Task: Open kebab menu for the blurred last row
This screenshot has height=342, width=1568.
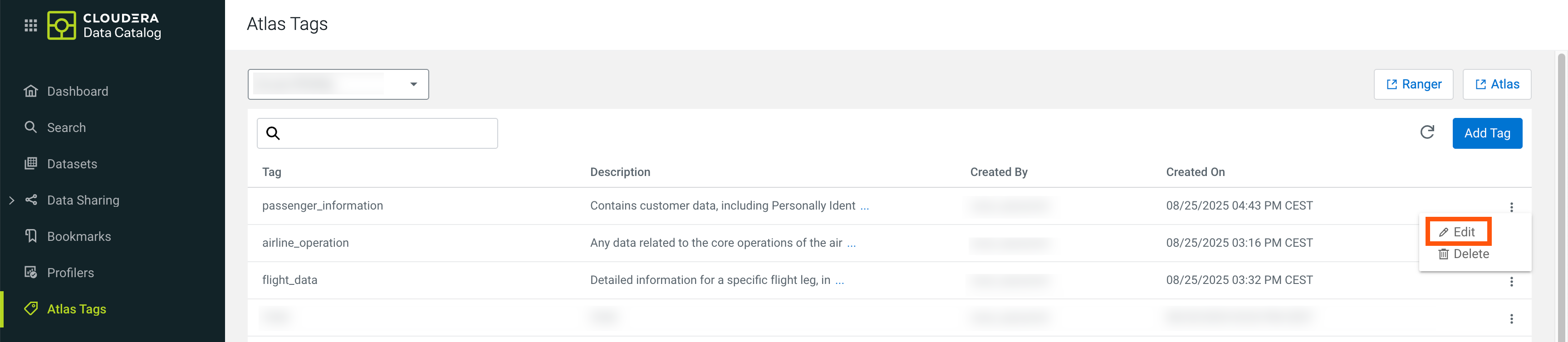Action: (1511, 318)
